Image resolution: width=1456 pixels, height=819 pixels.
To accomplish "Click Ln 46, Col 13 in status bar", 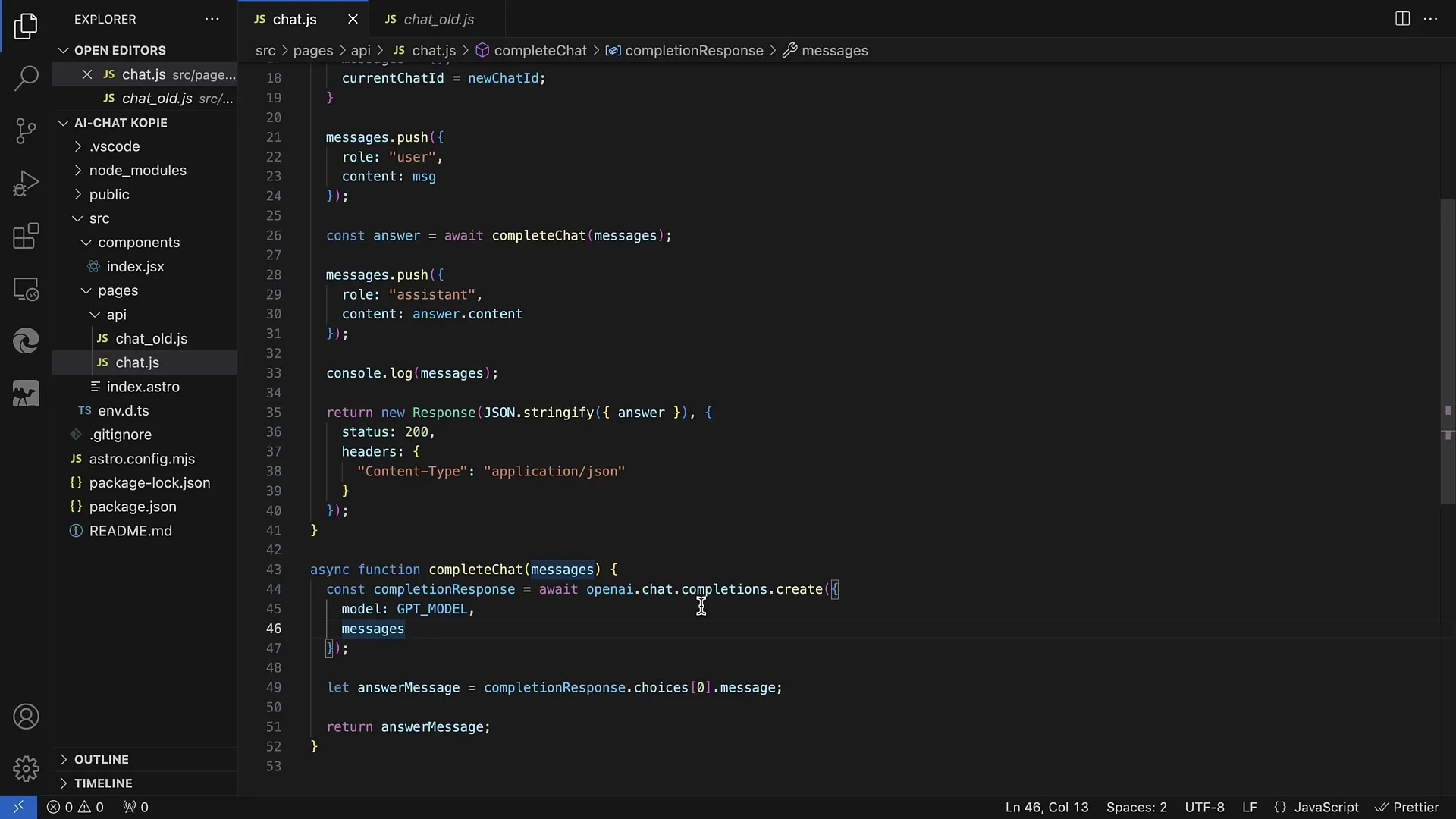I will pos(1046,807).
